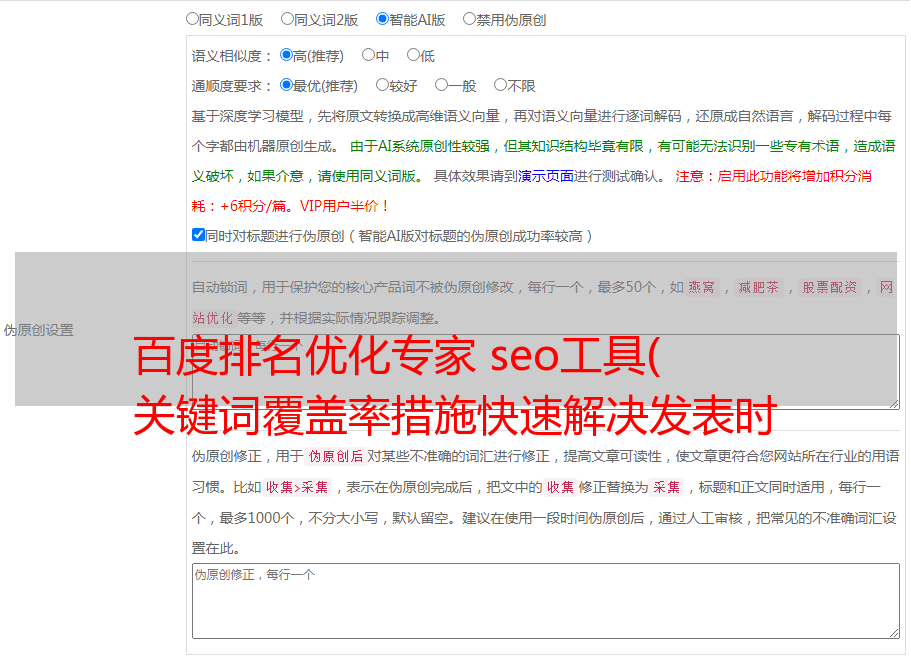The width and height of the screenshot is (911, 658).
Task: Set 通顺度要求 to 一般
Action: click(441, 85)
